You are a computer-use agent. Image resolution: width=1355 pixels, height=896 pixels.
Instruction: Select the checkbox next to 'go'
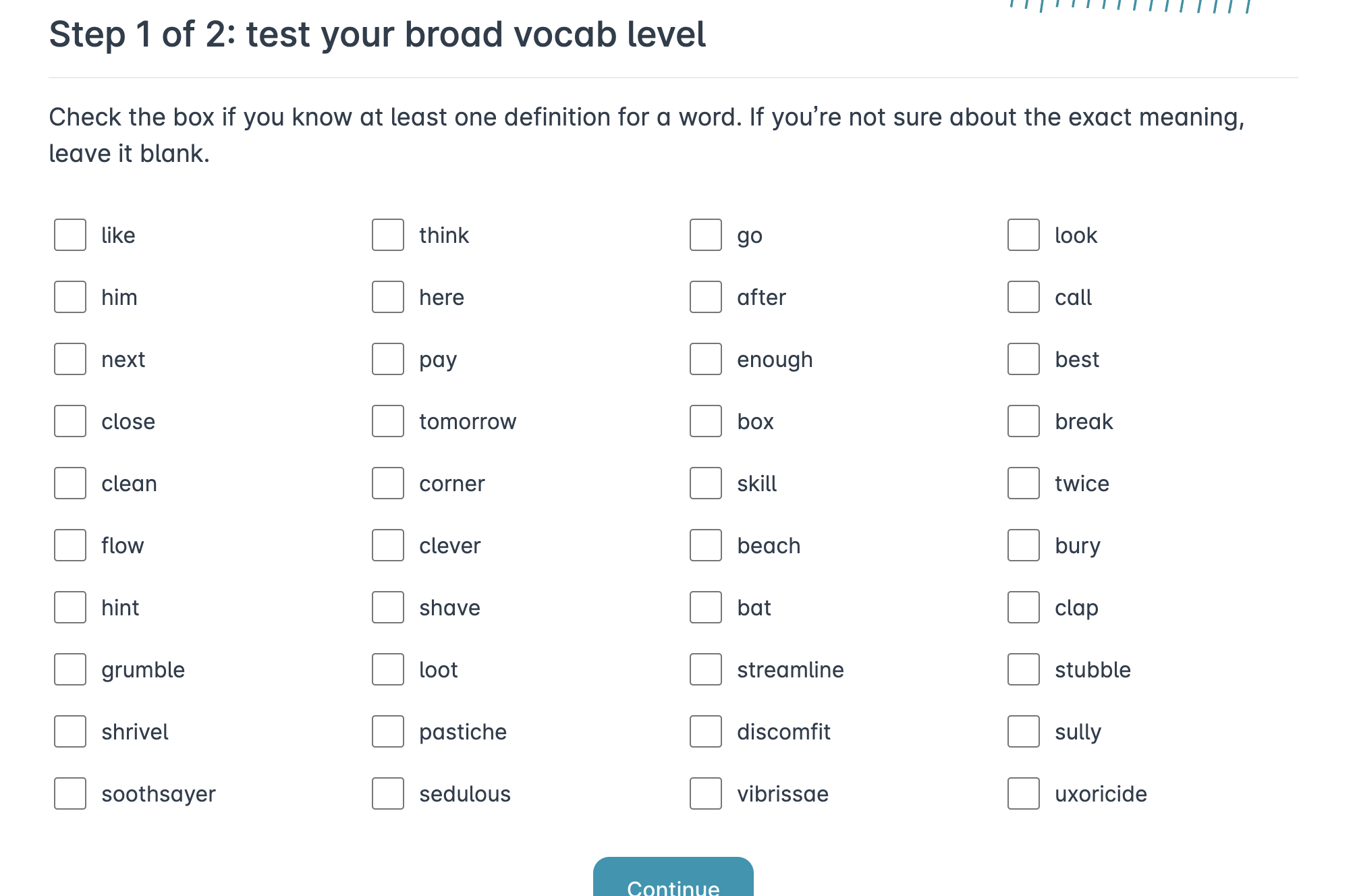pos(706,235)
